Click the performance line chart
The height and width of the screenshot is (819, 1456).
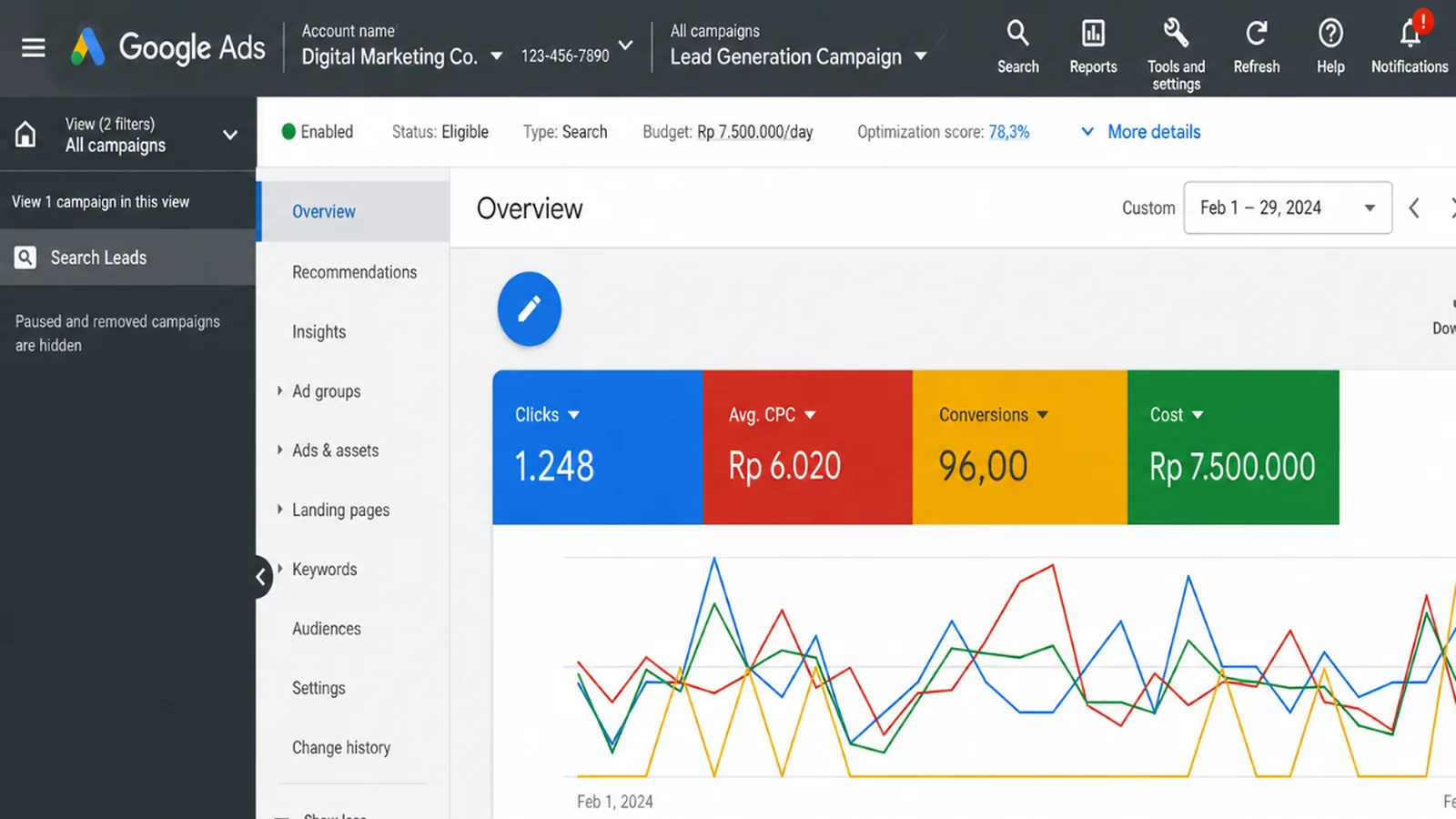[1008, 669]
